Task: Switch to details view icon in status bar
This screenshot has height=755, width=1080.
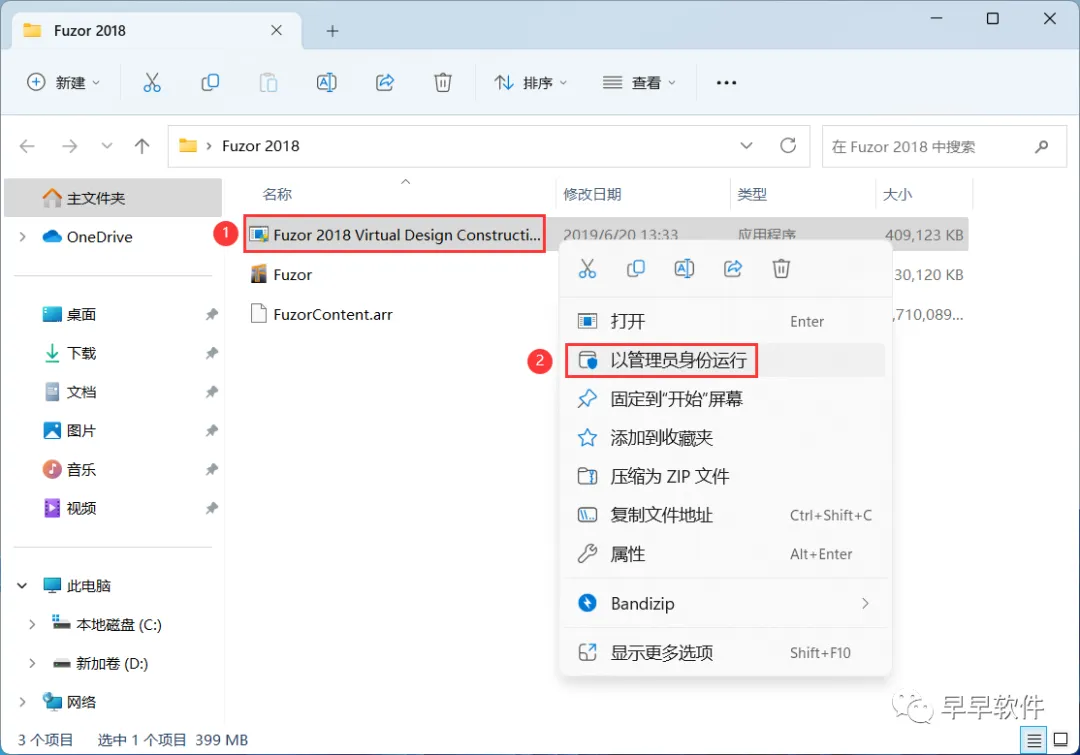Action: [1034, 741]
